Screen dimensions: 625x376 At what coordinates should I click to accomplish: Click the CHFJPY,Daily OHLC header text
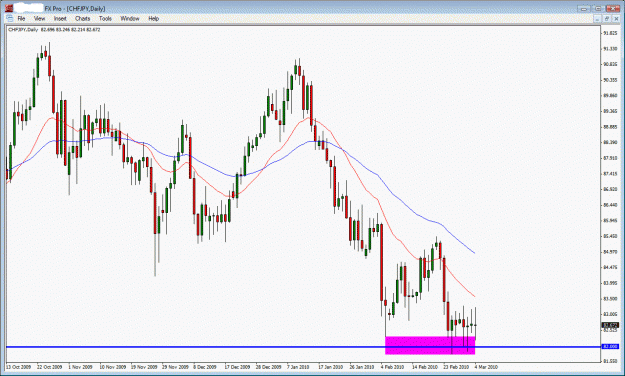[x=55, y=30]
